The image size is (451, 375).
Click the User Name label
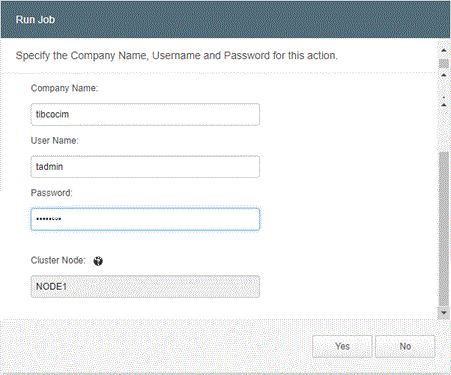[x=55, y=140]
